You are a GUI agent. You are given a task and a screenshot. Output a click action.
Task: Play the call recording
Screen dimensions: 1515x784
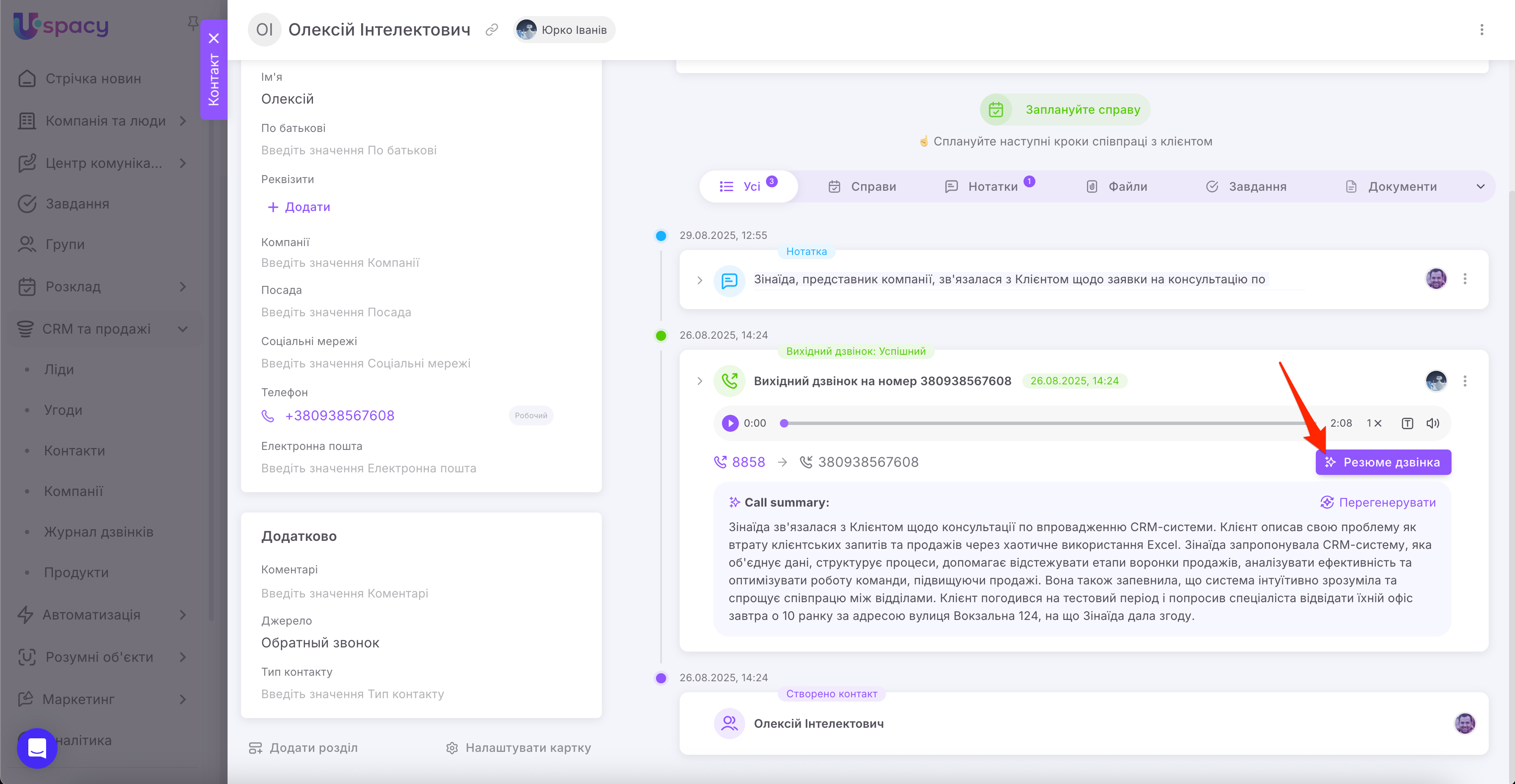click(730, 423)
